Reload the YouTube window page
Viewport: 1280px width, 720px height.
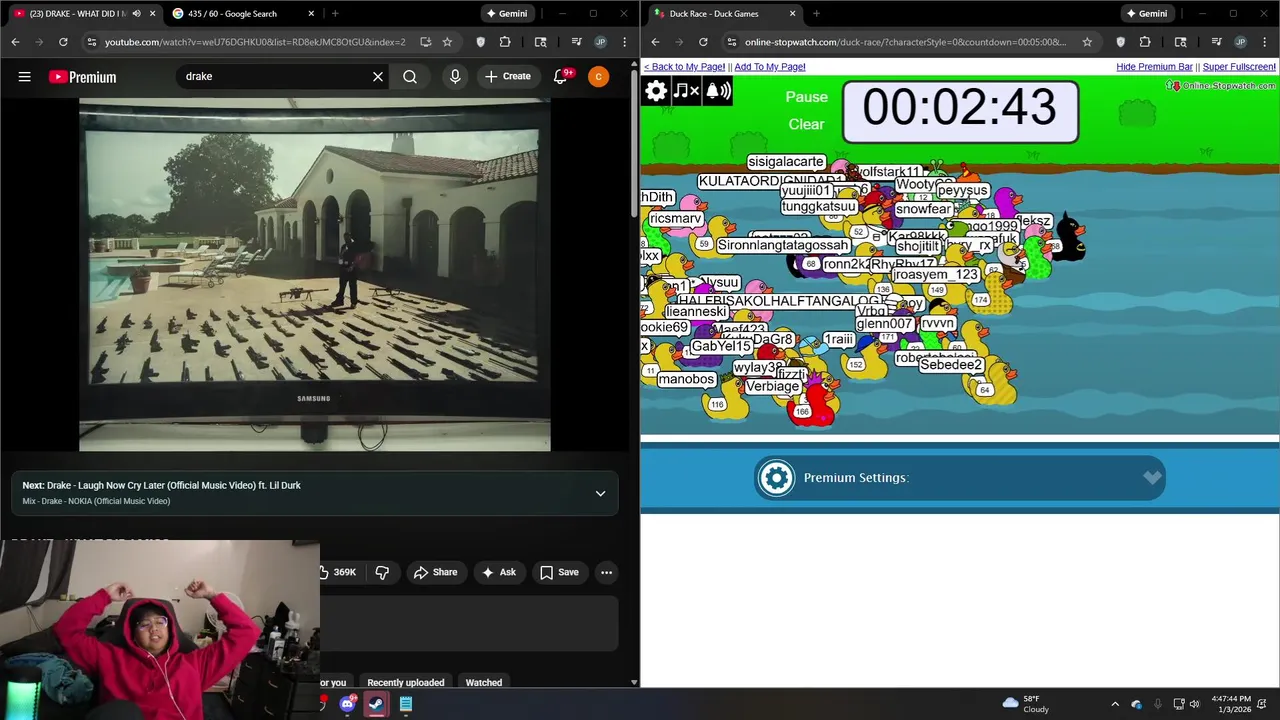63,42
